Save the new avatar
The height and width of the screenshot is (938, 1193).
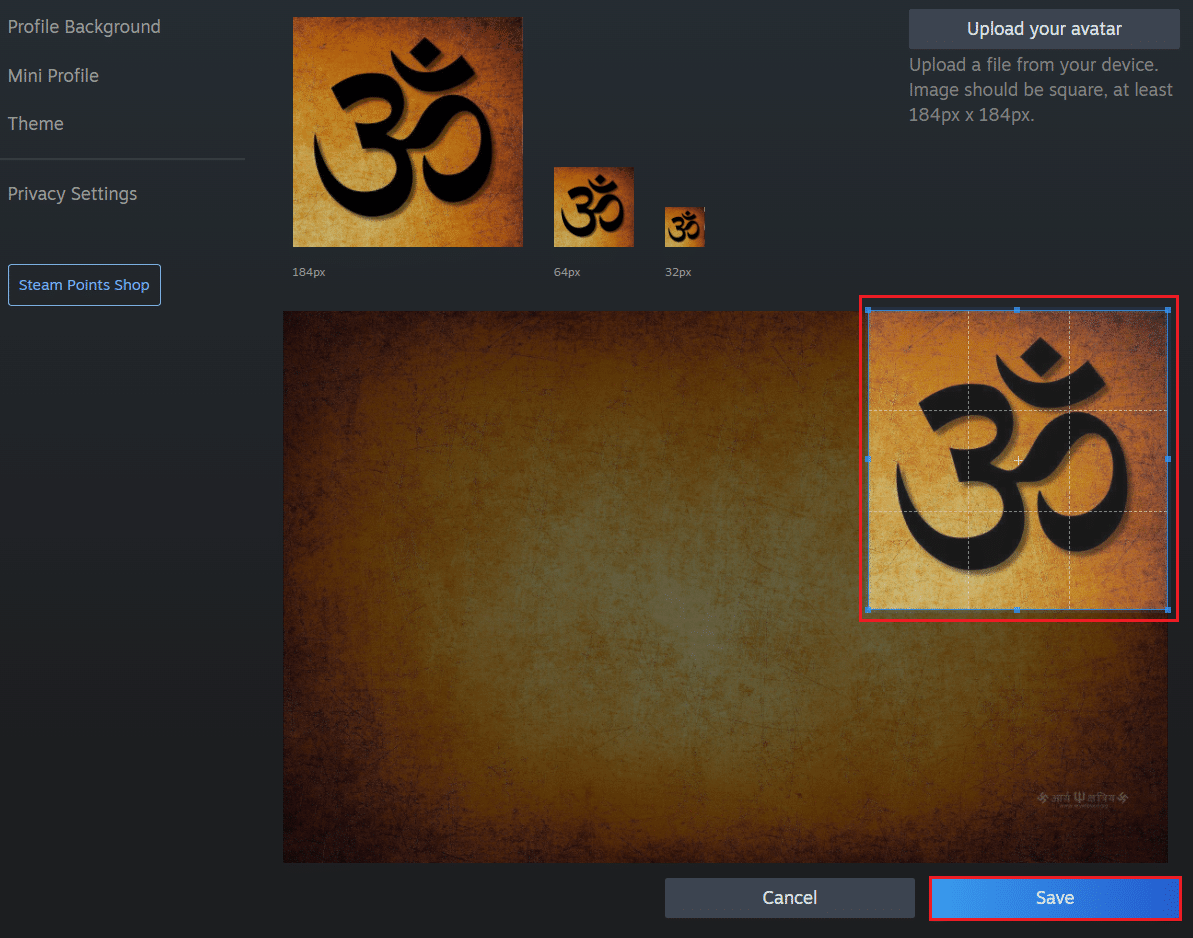[x=1055, y=898]
